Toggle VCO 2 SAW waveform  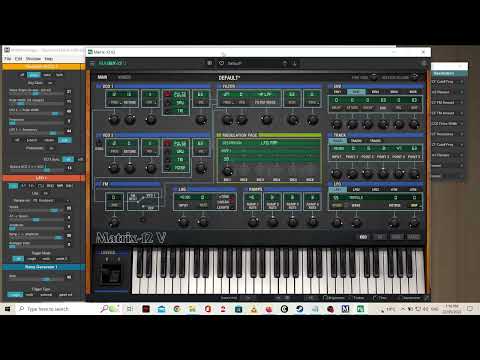coord(176,151)
